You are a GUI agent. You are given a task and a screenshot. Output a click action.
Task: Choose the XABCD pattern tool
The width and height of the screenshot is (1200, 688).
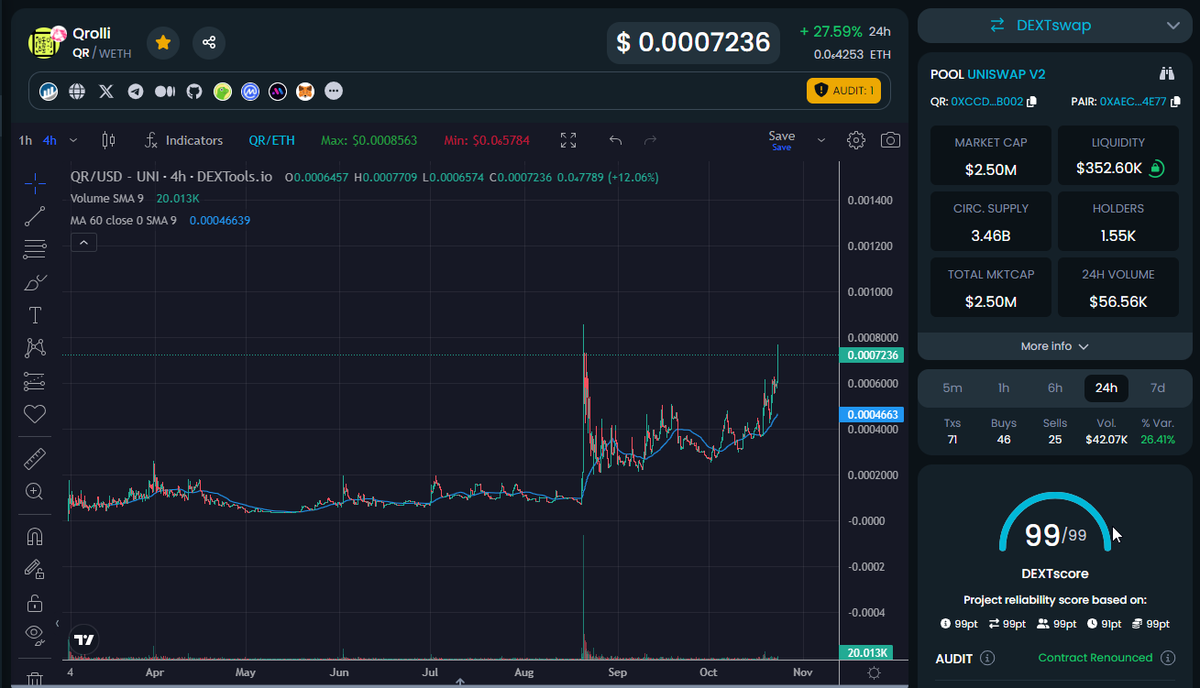pos(35,348)
